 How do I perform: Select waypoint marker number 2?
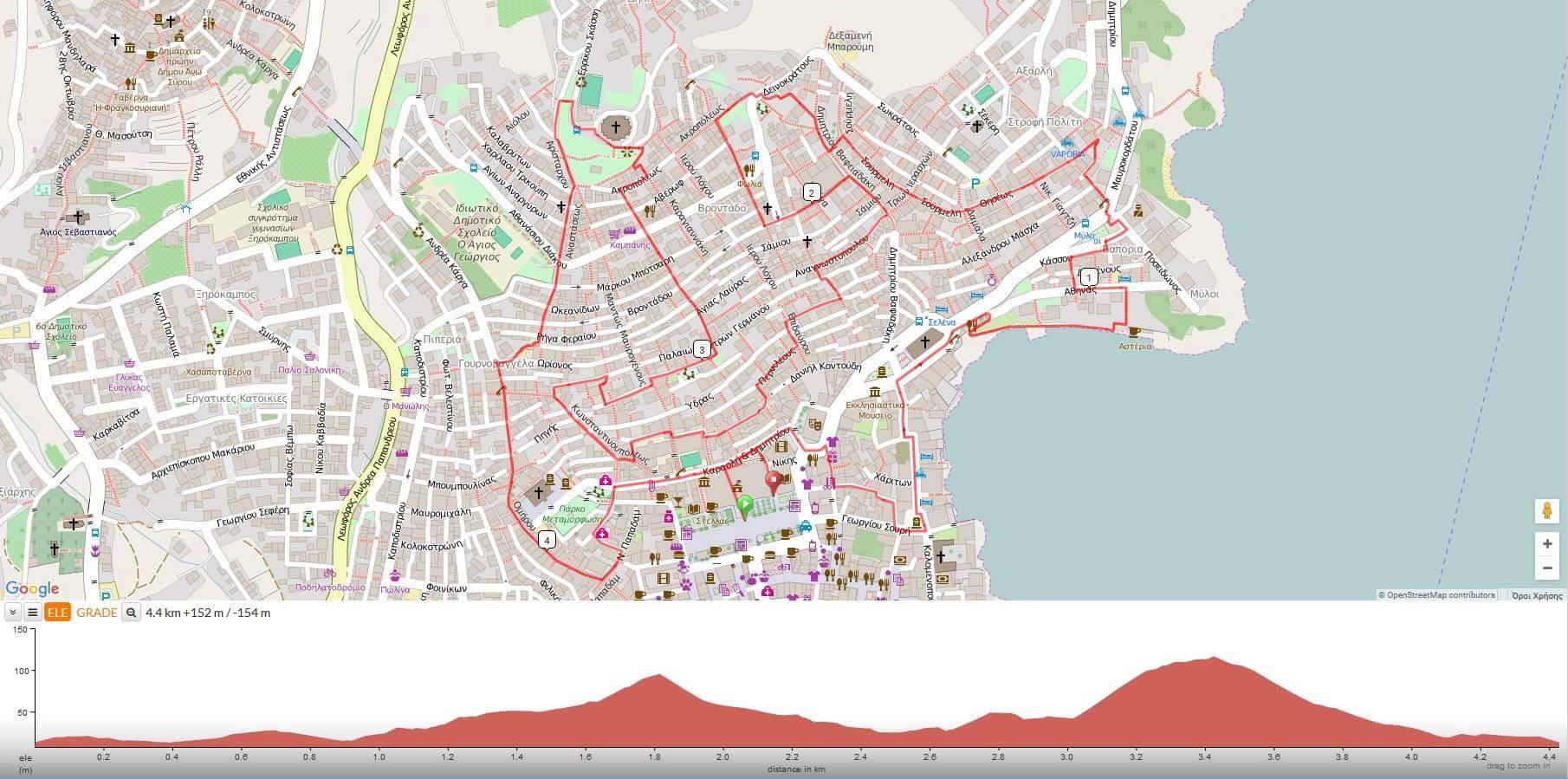click(x=811, y=192)
